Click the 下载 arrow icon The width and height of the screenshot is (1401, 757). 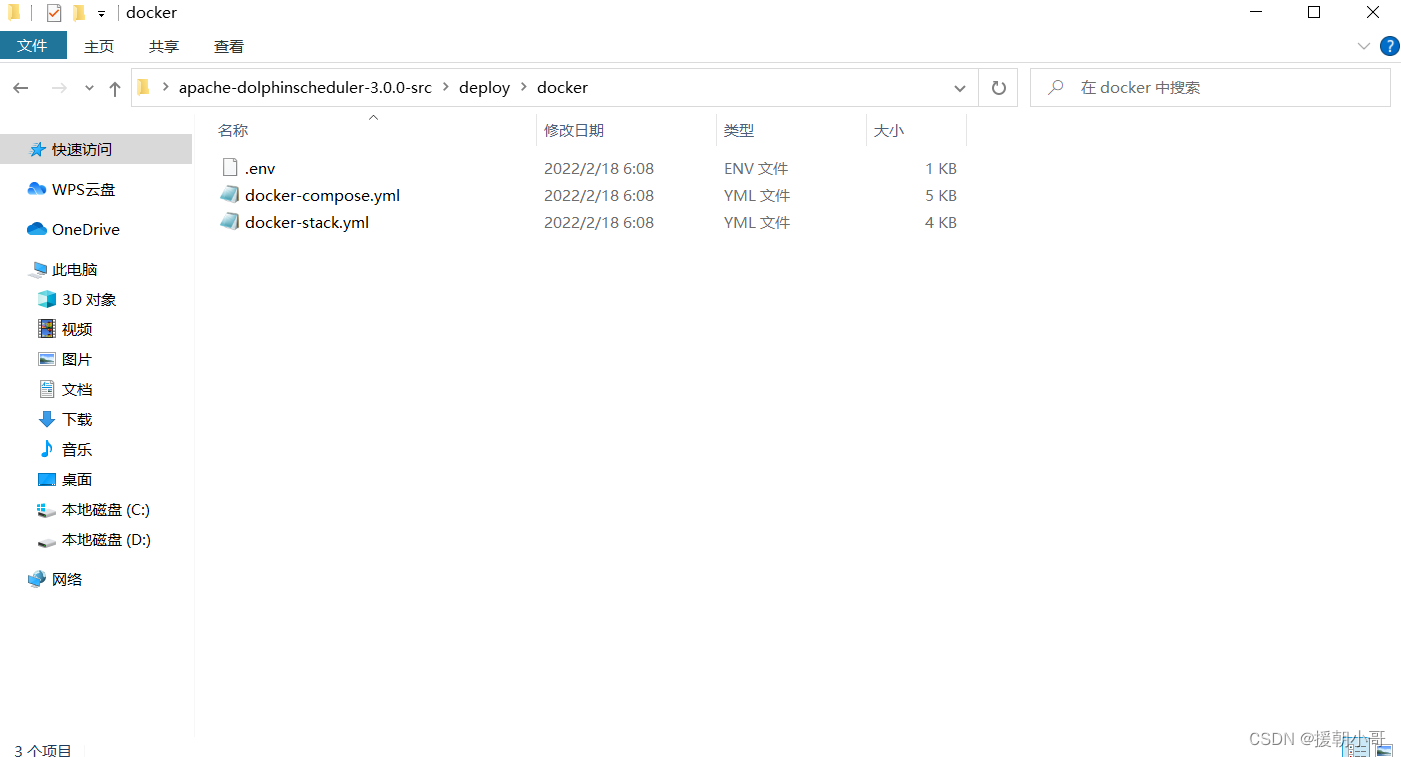pos(47,419)
